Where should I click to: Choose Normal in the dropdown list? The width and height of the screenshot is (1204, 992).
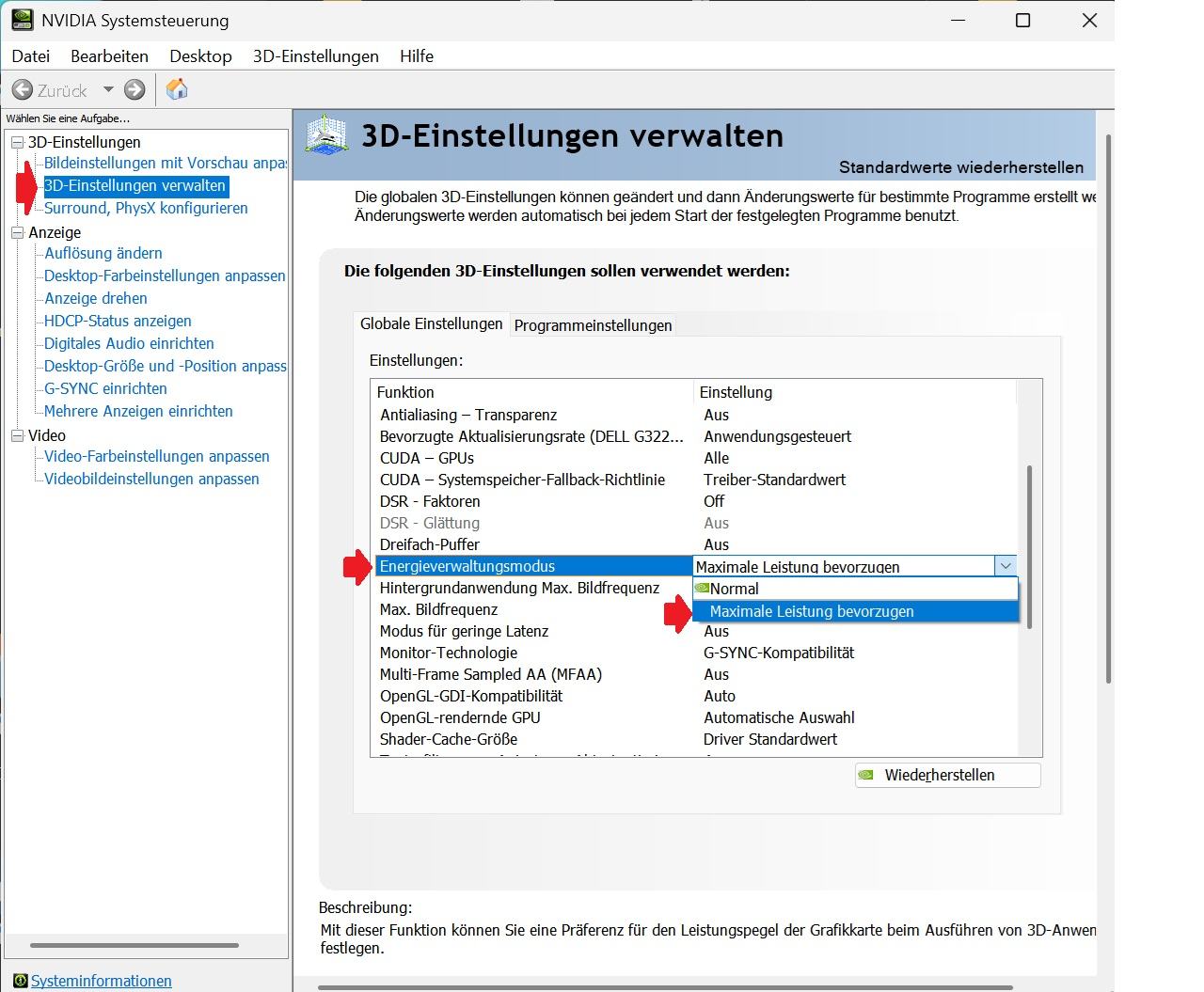[855, 589]
